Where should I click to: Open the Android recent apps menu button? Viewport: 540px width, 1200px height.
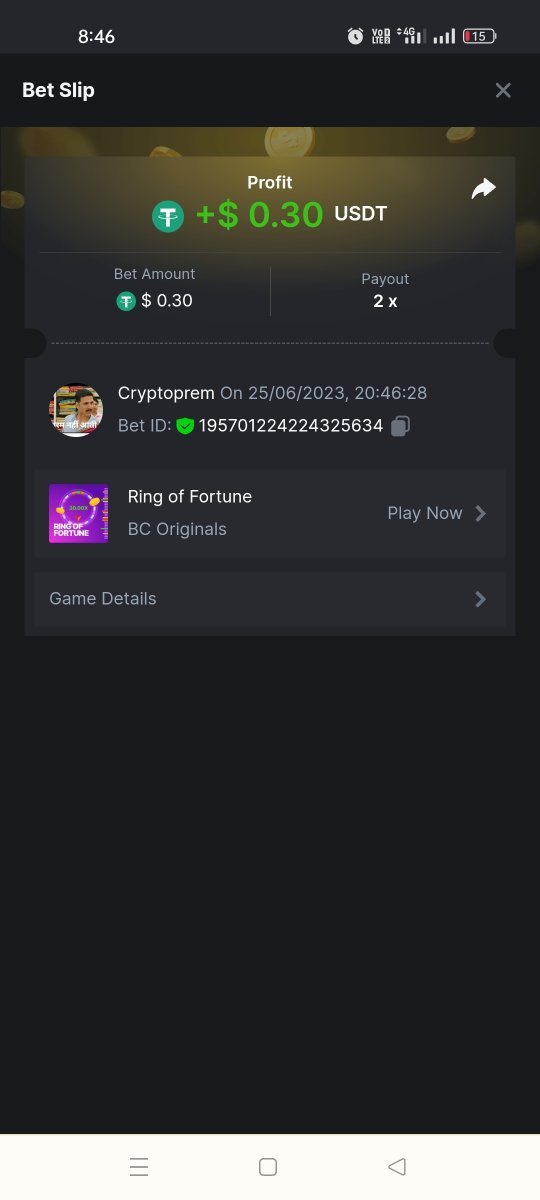139,1167
